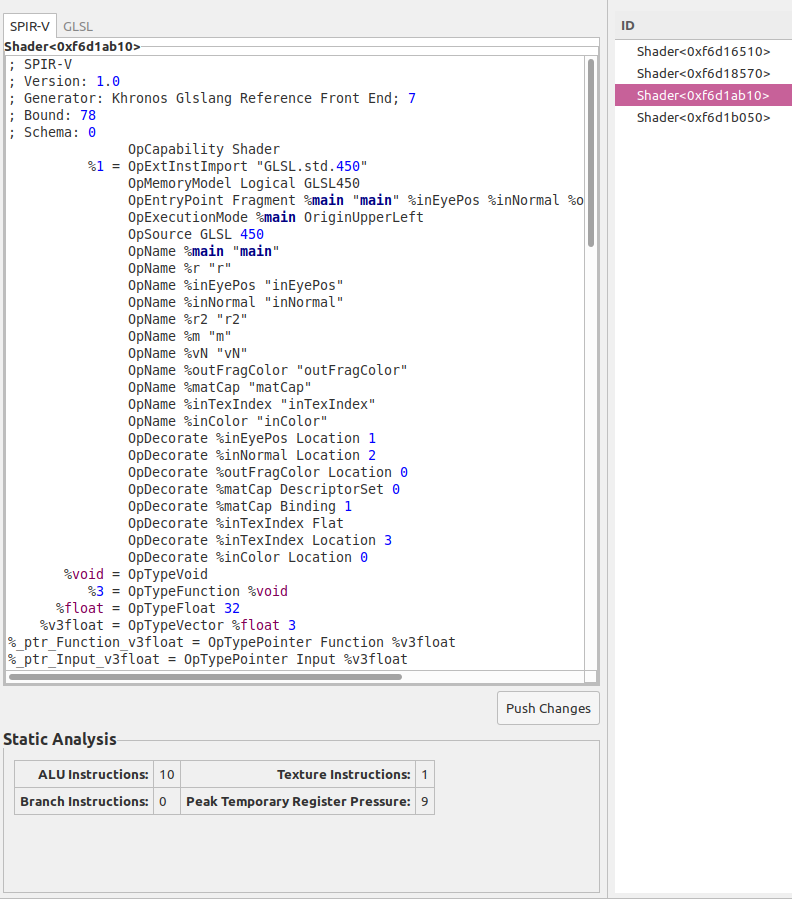The image size is (792, 899).
Task: Place cursor on the OpSource GLSL 450 line
Action: [196, 234]
